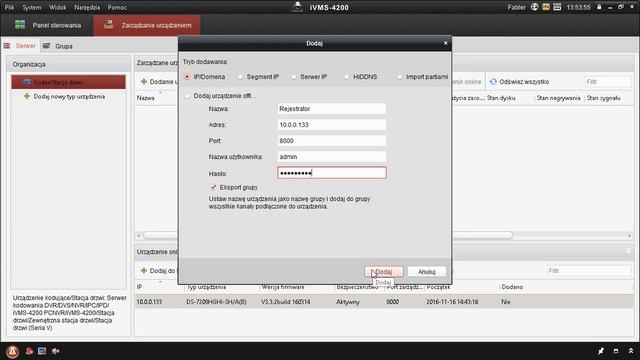This screenshot has height=360, width=640.
Task: Open the Plik menu
Action: click(9, 7)
